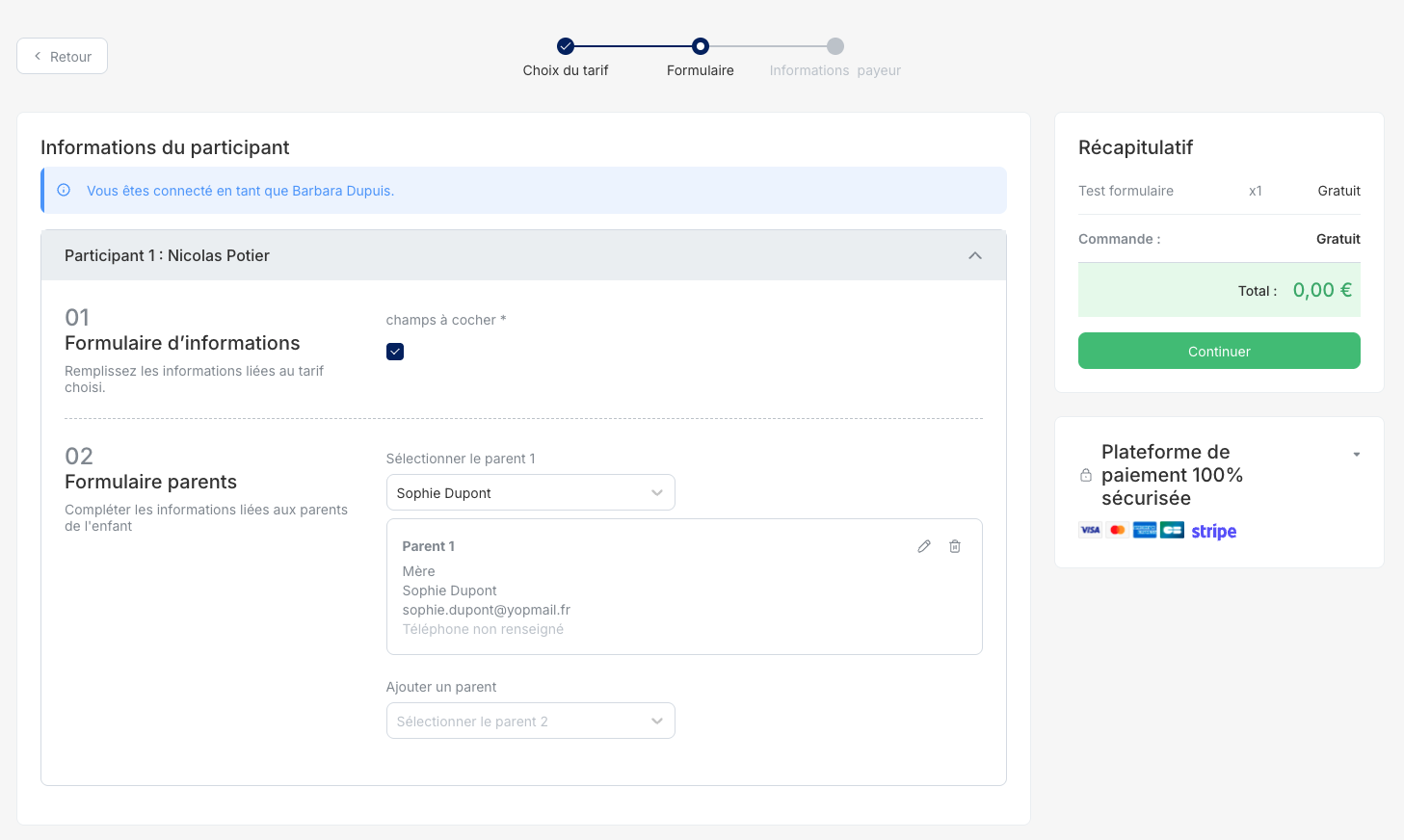Click the CB card icon

click(x=1172, y=530)
